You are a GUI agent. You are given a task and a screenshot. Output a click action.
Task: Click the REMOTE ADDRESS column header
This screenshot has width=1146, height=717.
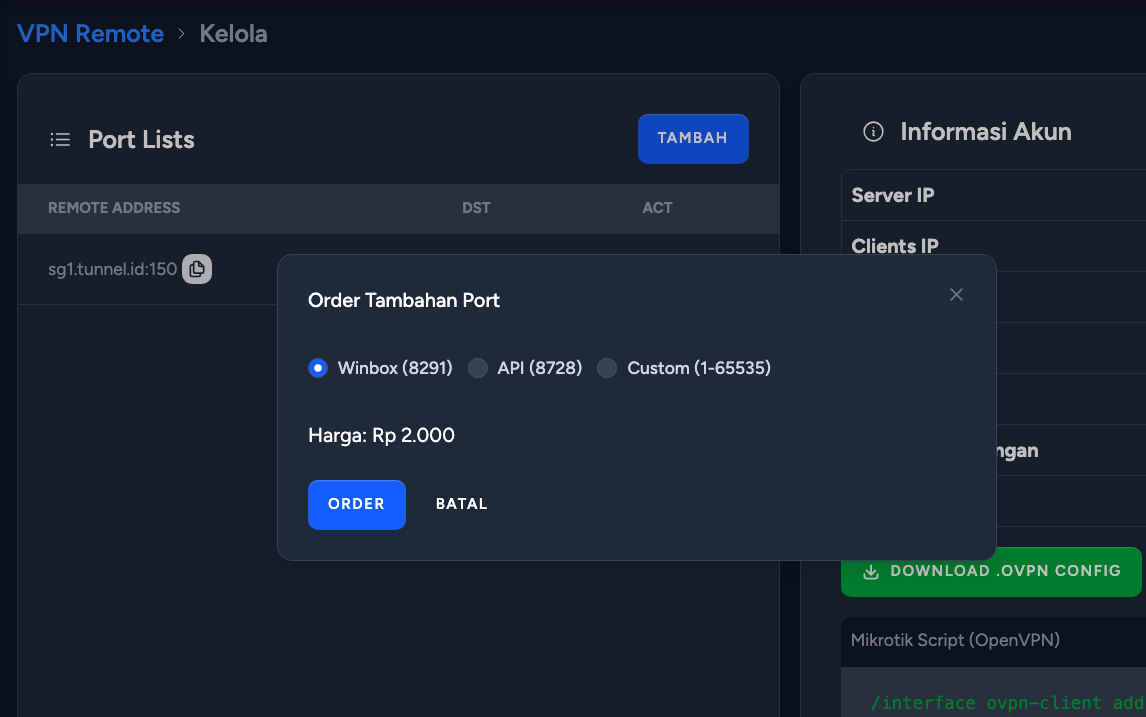coord(114,208)
